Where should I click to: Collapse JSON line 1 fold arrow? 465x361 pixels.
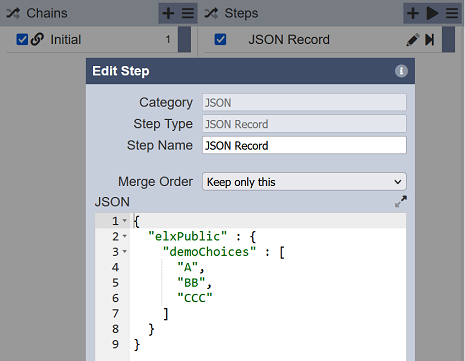click(x=125, y=221)
